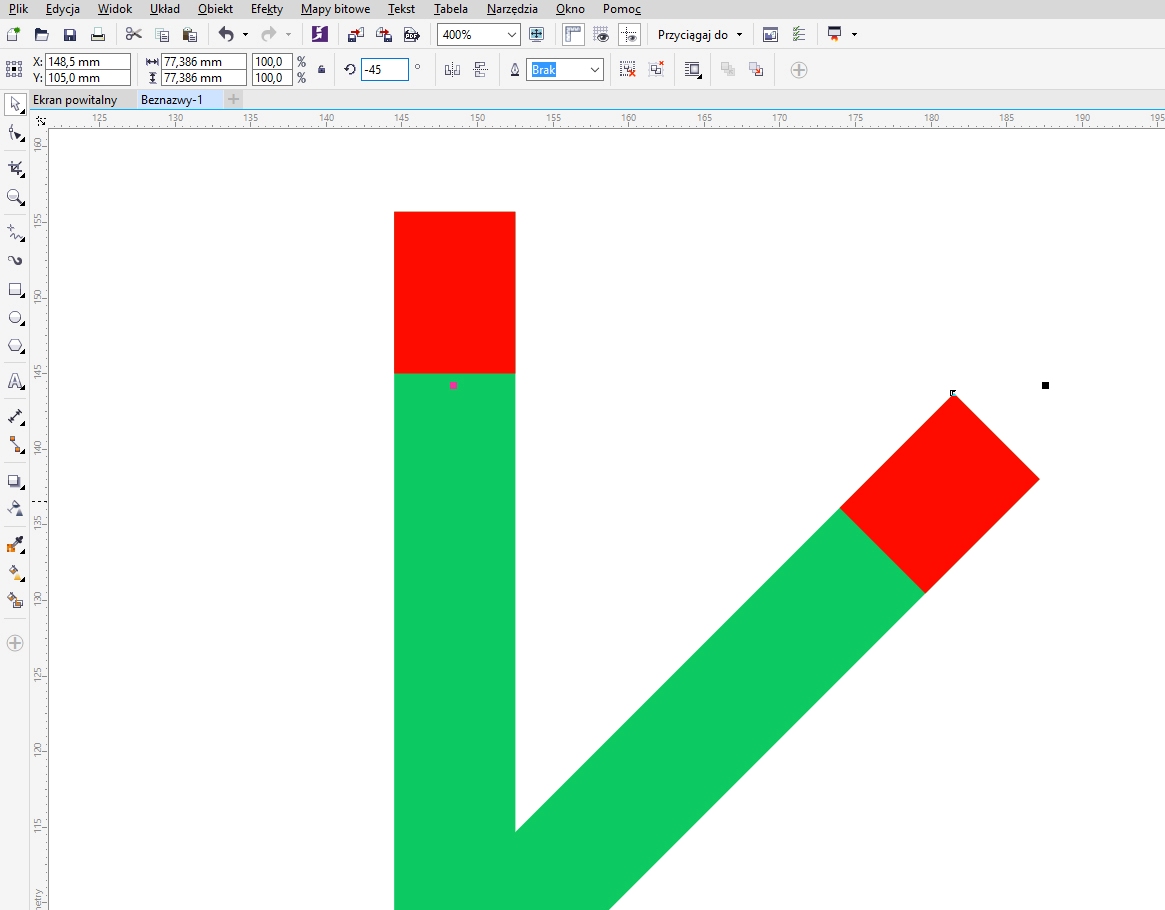Pick the Ellipse tool
This screenshot has width=1165, height=910.
tap(15, 318)
